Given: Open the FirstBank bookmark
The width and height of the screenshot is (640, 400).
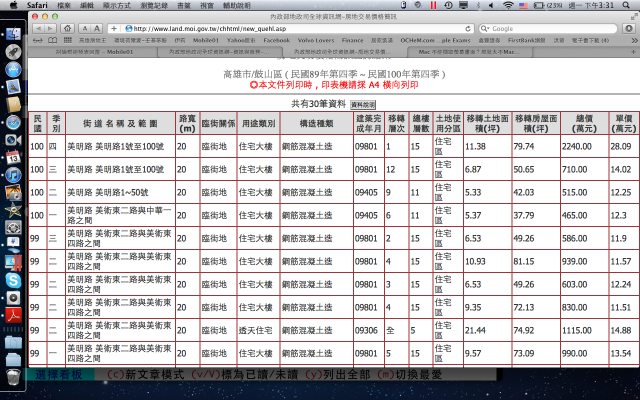Looking at the screenshot, I should pyautogui.click(x=526, y=40).
